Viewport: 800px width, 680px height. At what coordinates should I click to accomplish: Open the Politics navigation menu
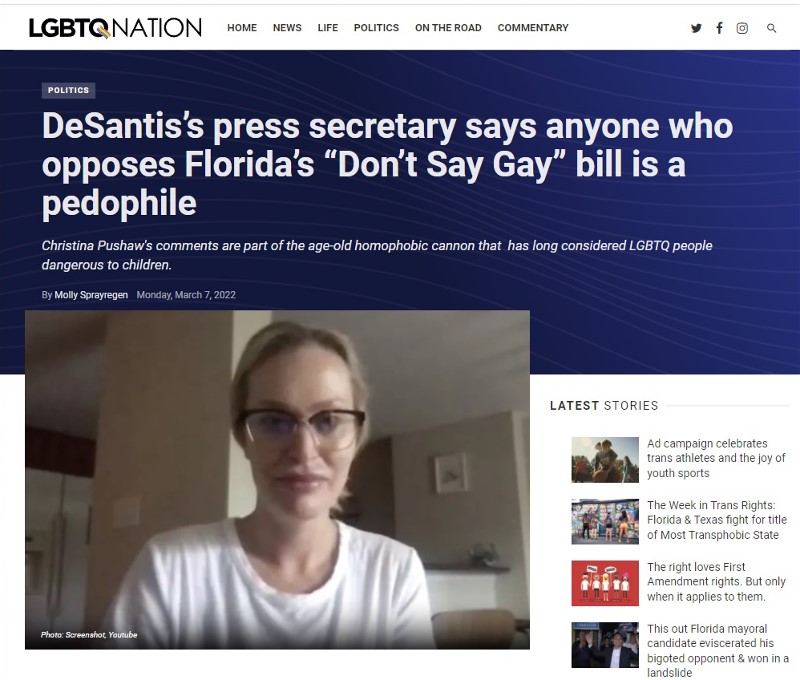377,28
